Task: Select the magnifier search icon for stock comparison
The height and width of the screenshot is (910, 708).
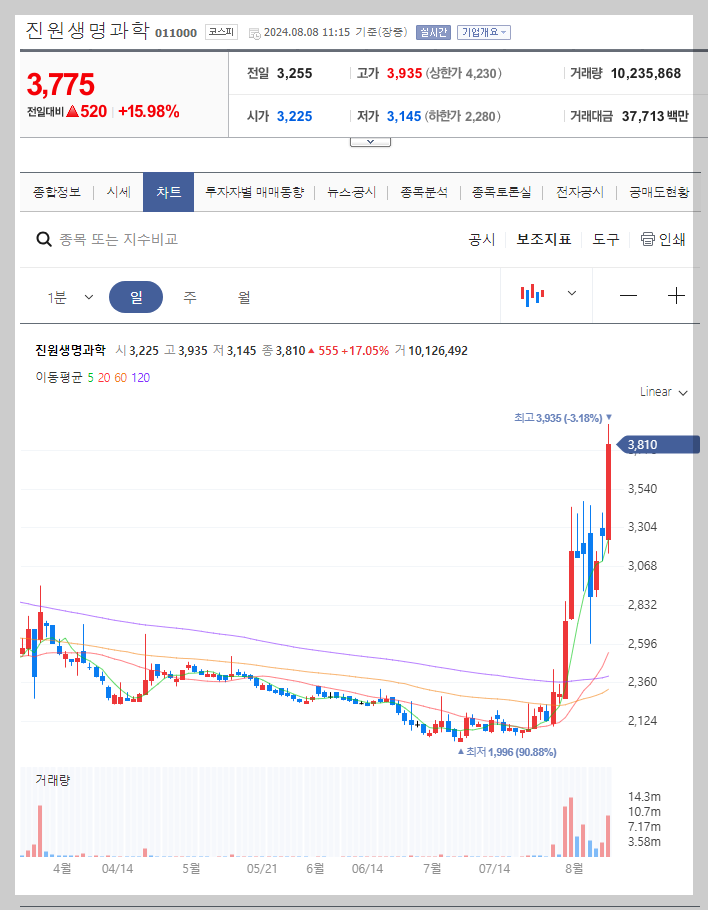Action: pyautogui.click(x=44, y=240)
